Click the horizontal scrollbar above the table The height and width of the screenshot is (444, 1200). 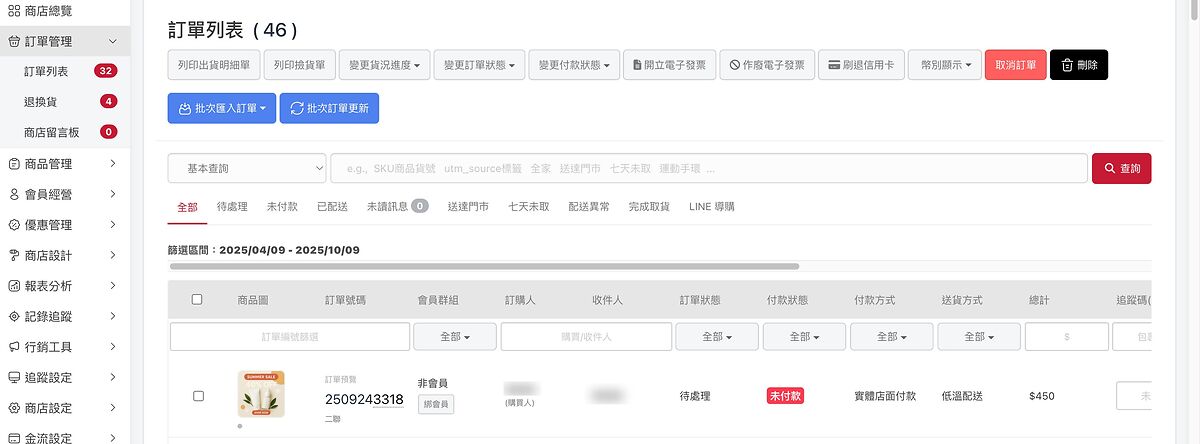coord(484,266)
